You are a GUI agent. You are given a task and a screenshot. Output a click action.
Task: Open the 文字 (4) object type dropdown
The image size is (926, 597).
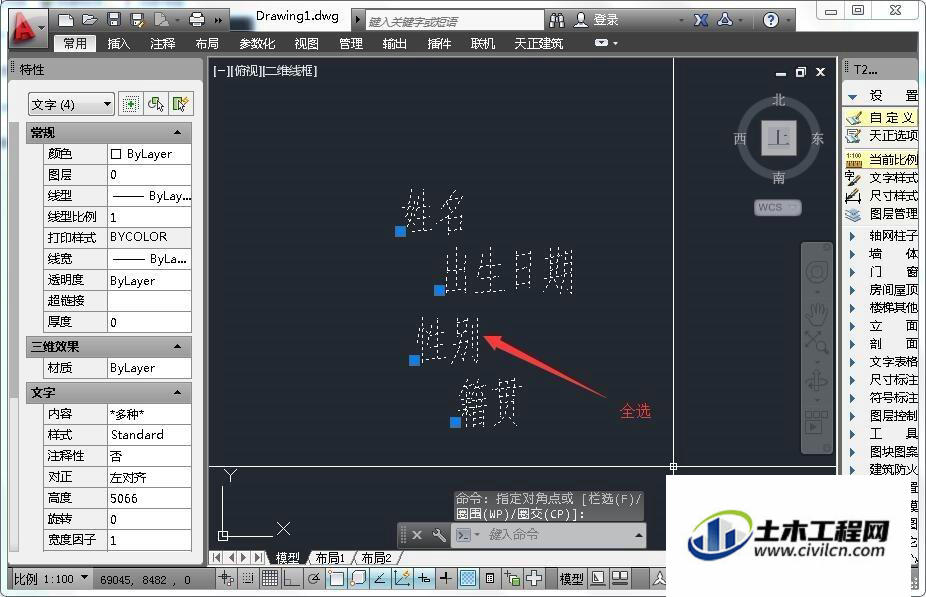(x=71, y=105)
